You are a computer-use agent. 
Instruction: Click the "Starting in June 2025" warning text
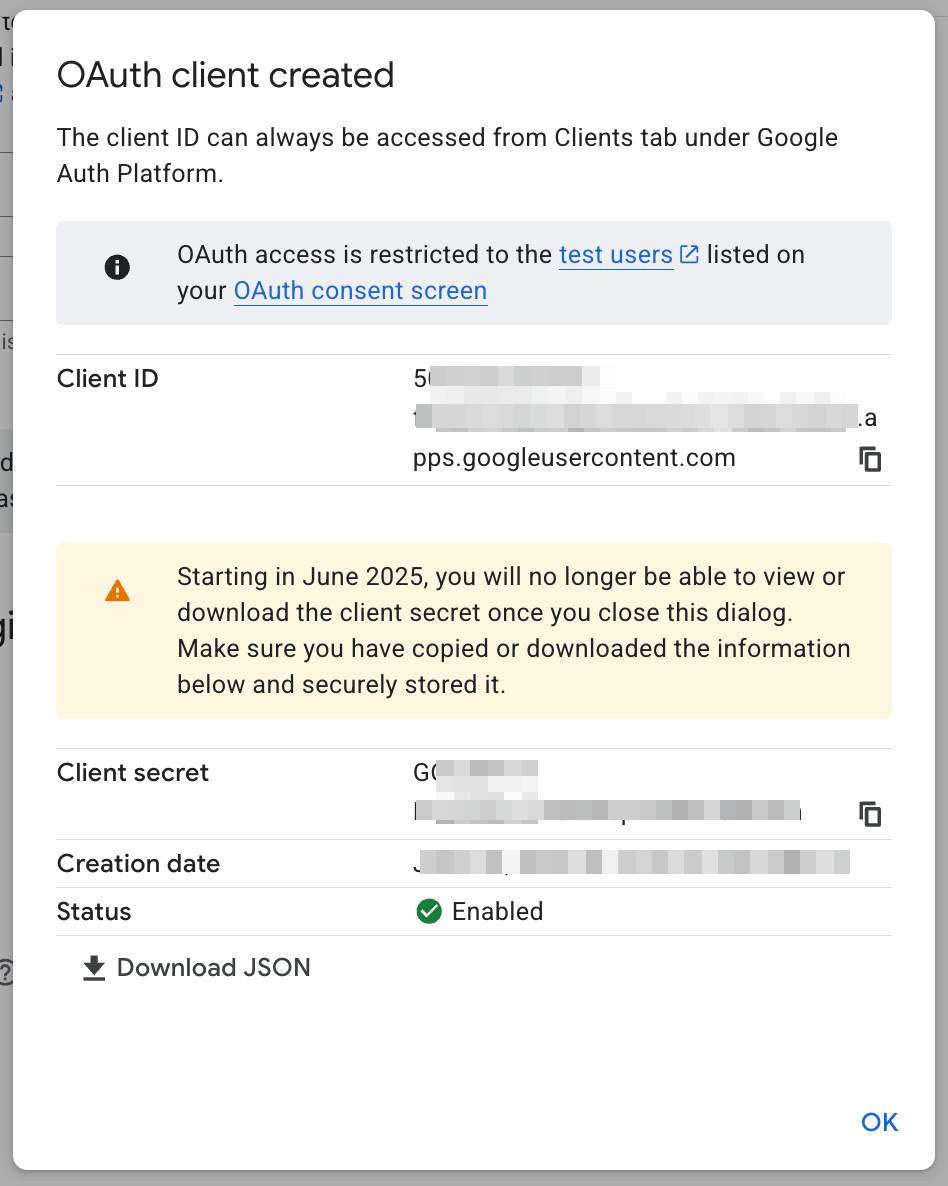click(x=514, y=631)
